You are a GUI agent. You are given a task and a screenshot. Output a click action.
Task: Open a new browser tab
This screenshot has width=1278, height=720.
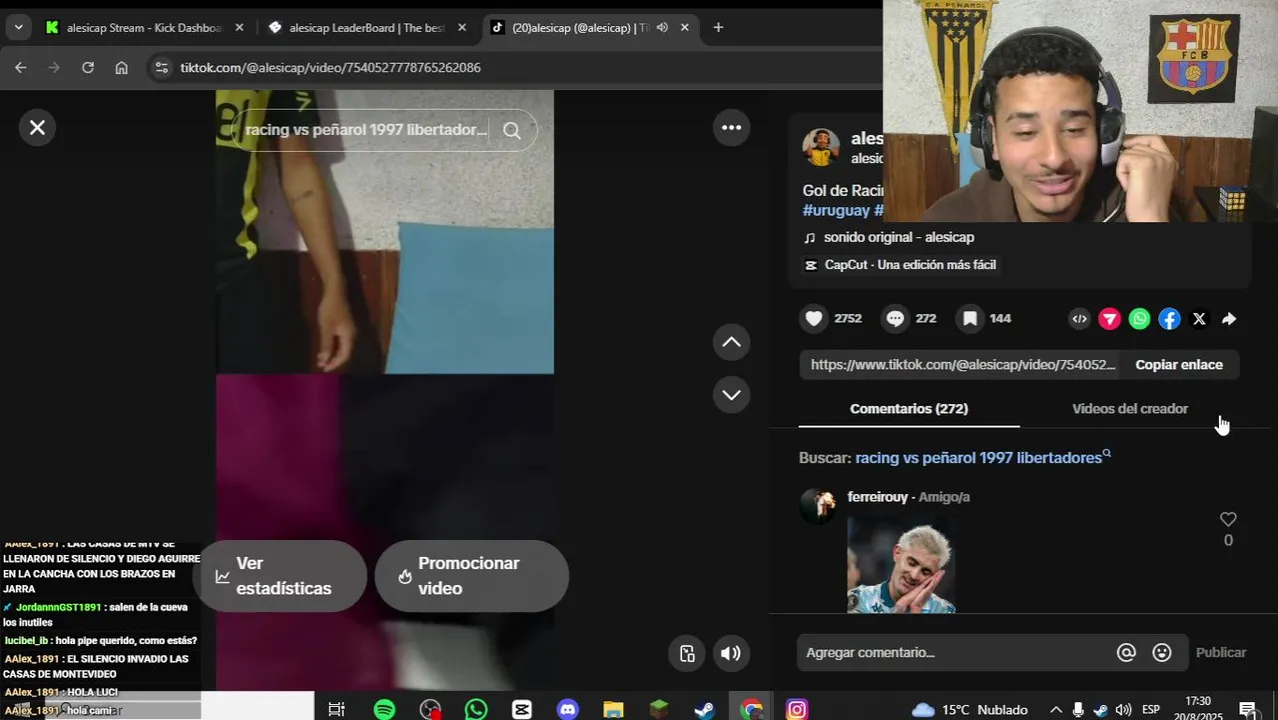click(x=718, y=28)
